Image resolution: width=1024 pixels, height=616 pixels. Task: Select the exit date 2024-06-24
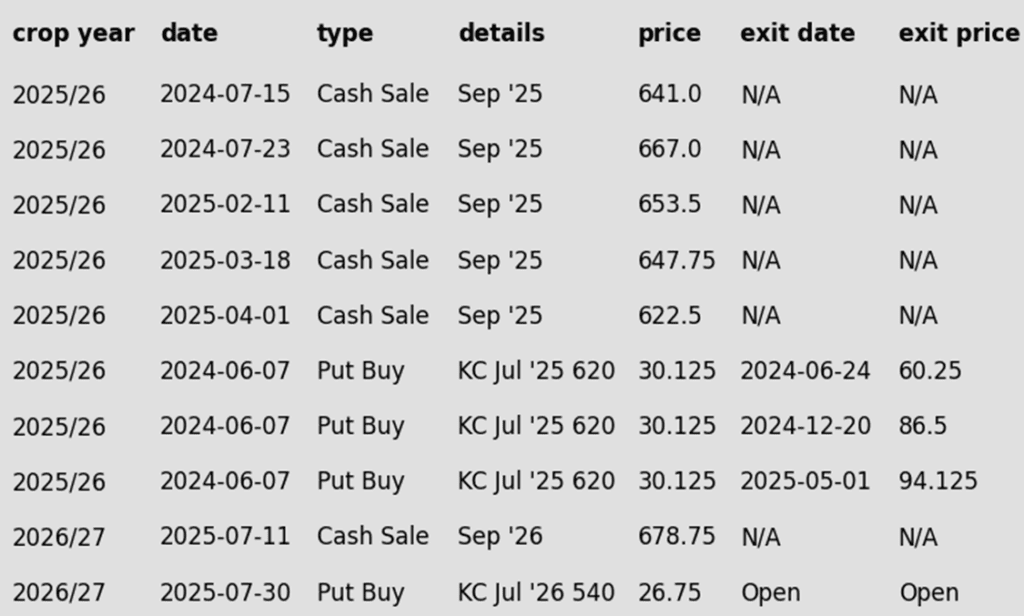(x=805, y=371)
